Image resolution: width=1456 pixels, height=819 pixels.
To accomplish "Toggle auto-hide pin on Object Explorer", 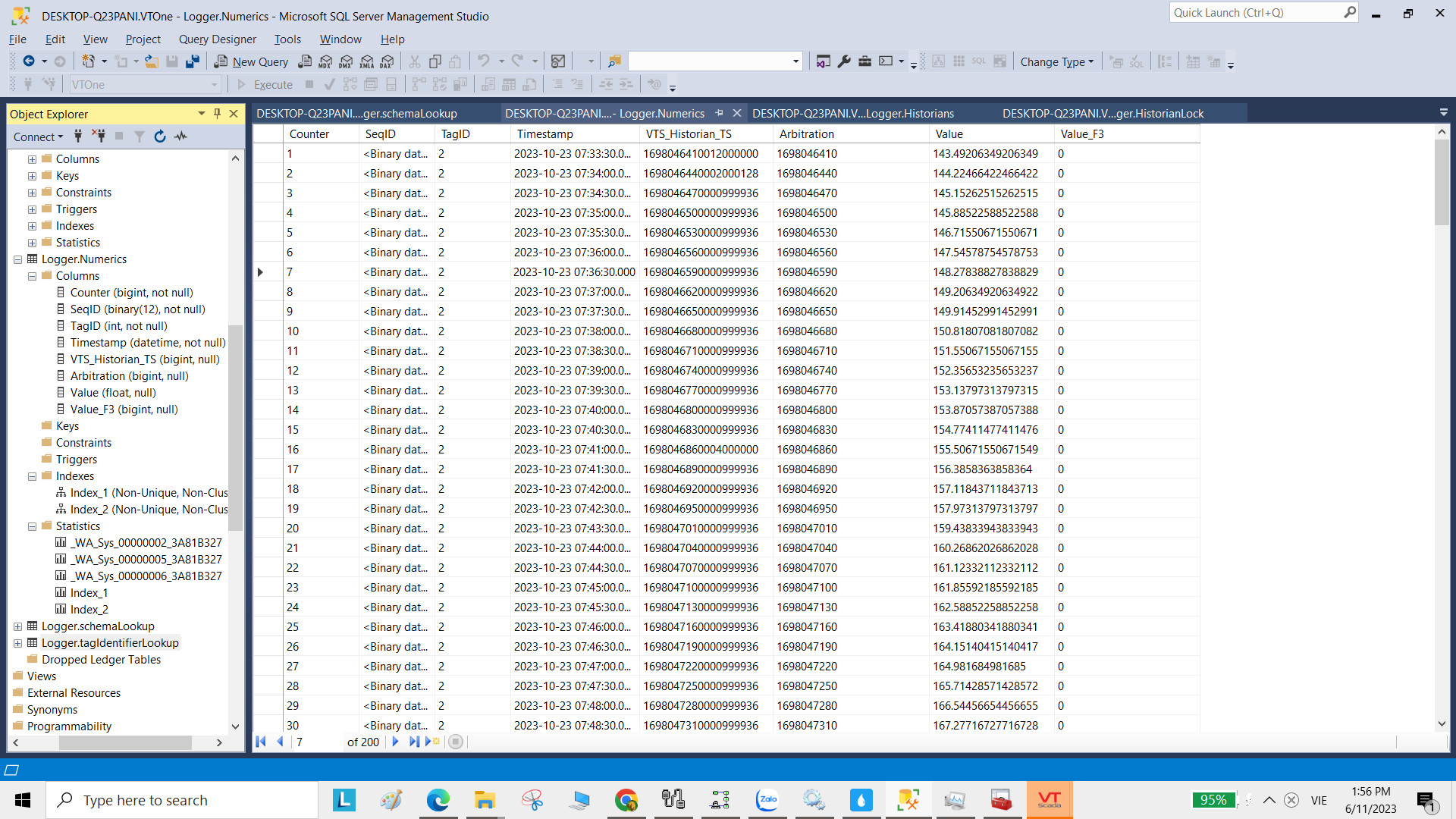I will click(x=218, y=114).
